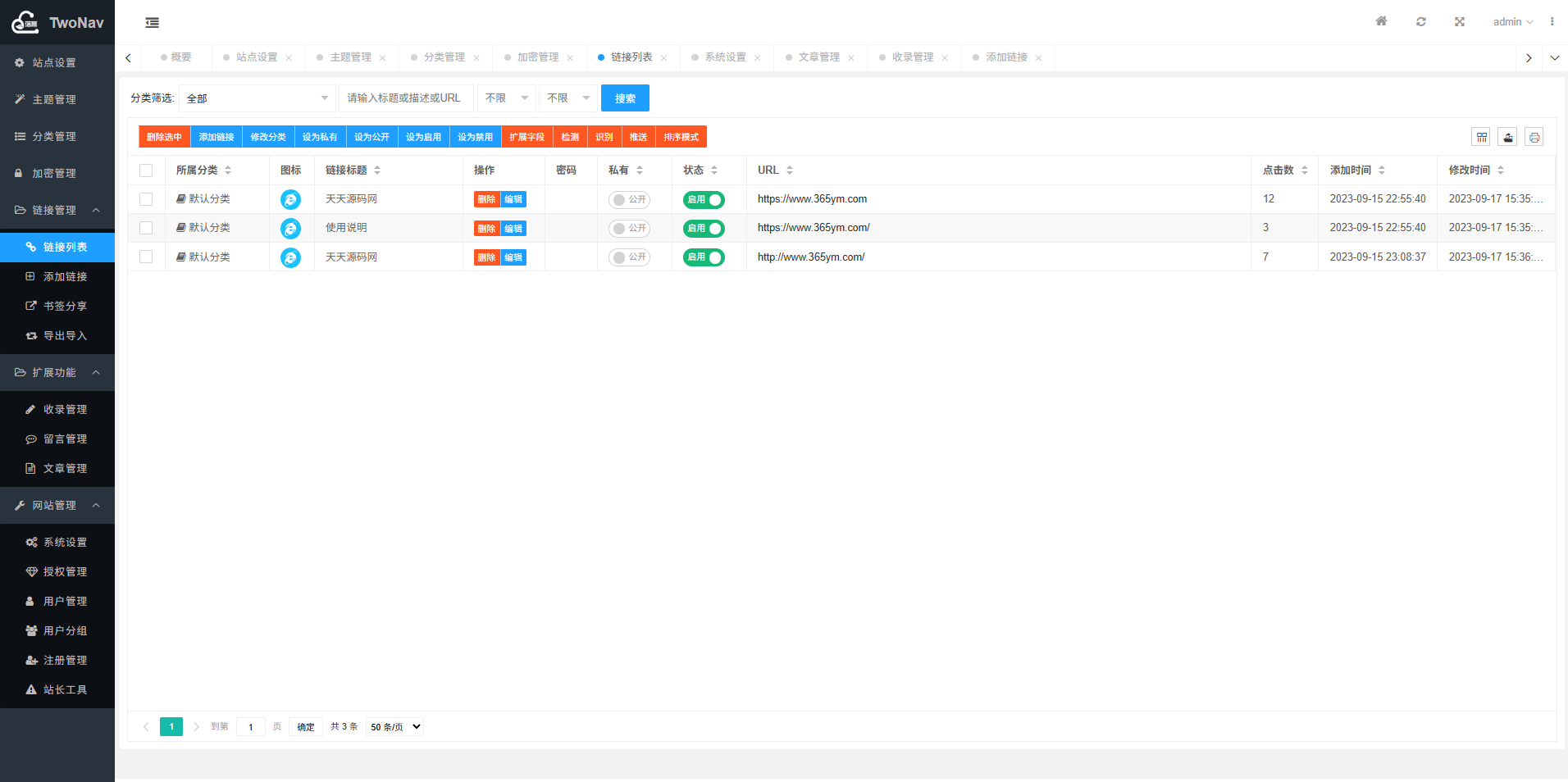The height and width of the screenshot is (782, 1568).
Task: Select the 链接列表 sidebar icon
Action: [x=31, y=247]
